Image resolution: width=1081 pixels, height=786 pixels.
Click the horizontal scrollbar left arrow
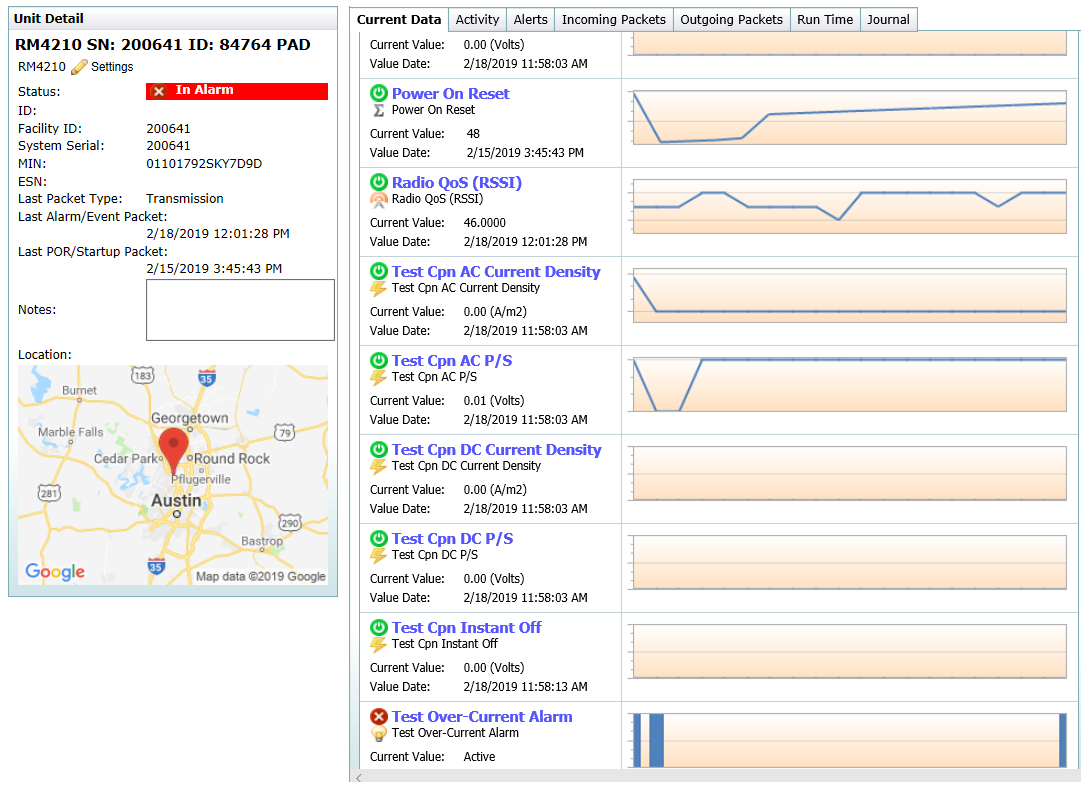point(358,777)
